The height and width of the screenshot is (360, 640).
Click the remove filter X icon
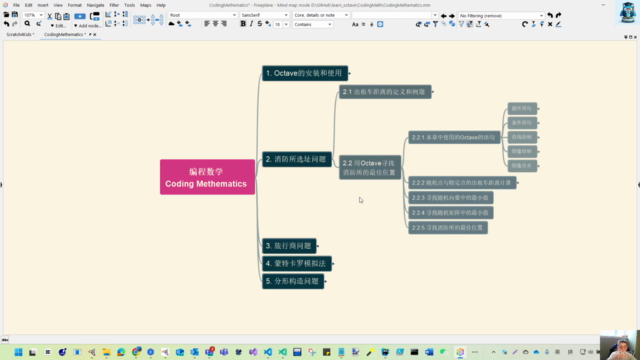pyautogui.click(x=550, y=24)
